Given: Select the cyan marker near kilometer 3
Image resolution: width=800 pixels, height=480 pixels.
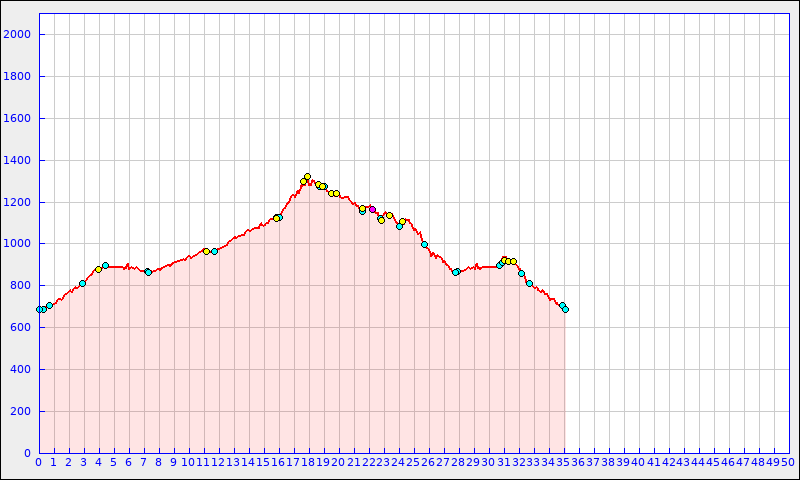Looking at the screenshot, I should coord(82,283).
